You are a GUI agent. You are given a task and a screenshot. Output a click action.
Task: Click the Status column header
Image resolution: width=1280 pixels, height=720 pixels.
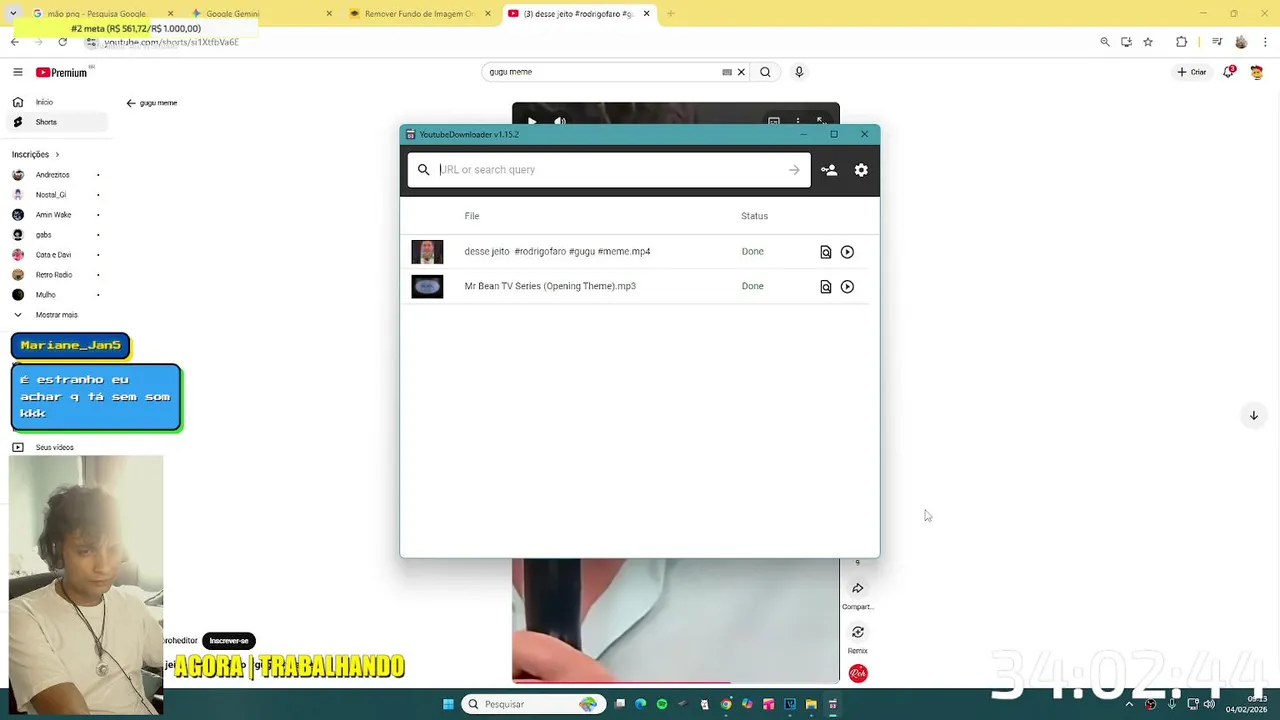click(754, 216)
